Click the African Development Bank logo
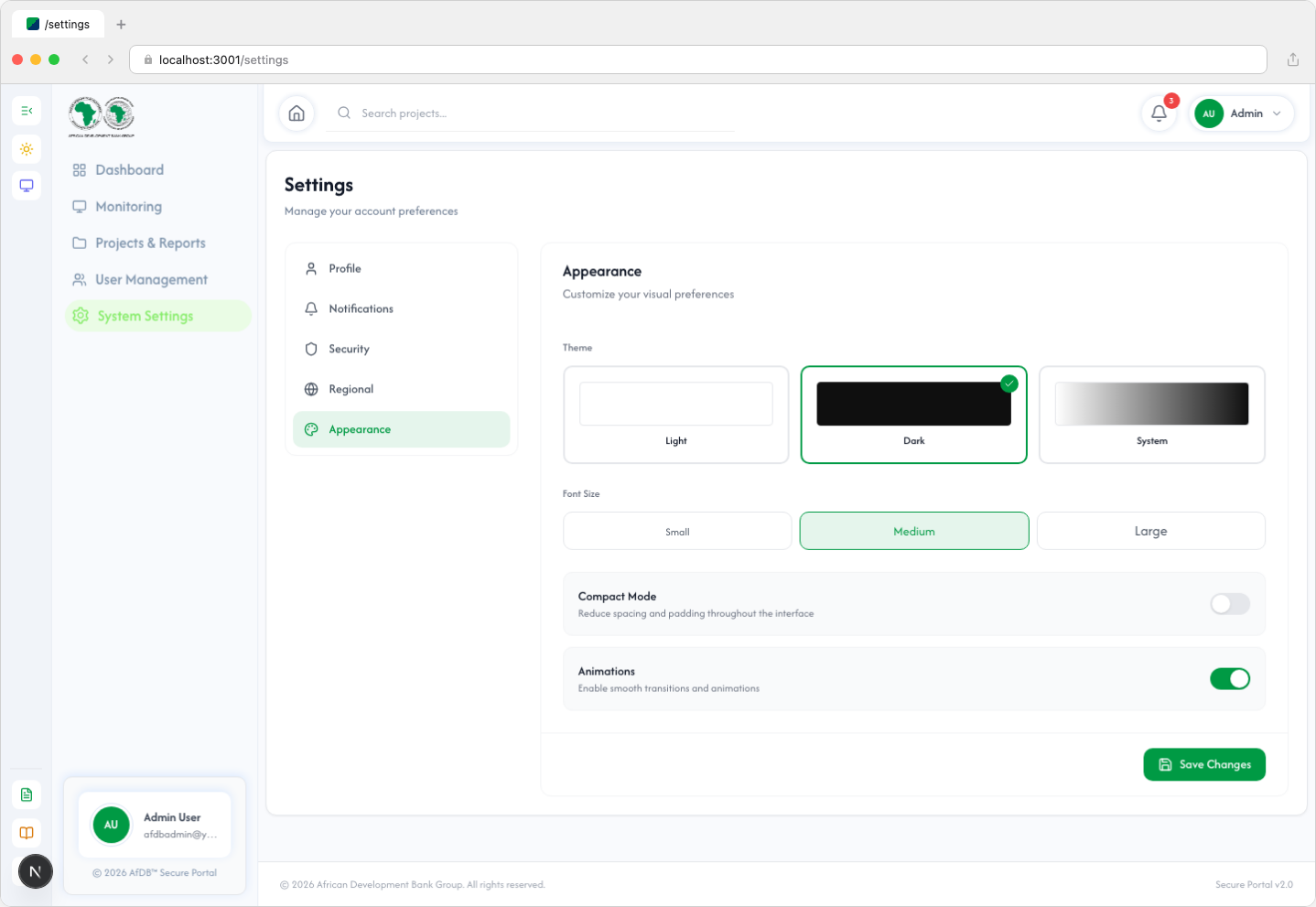 [102, 116]
